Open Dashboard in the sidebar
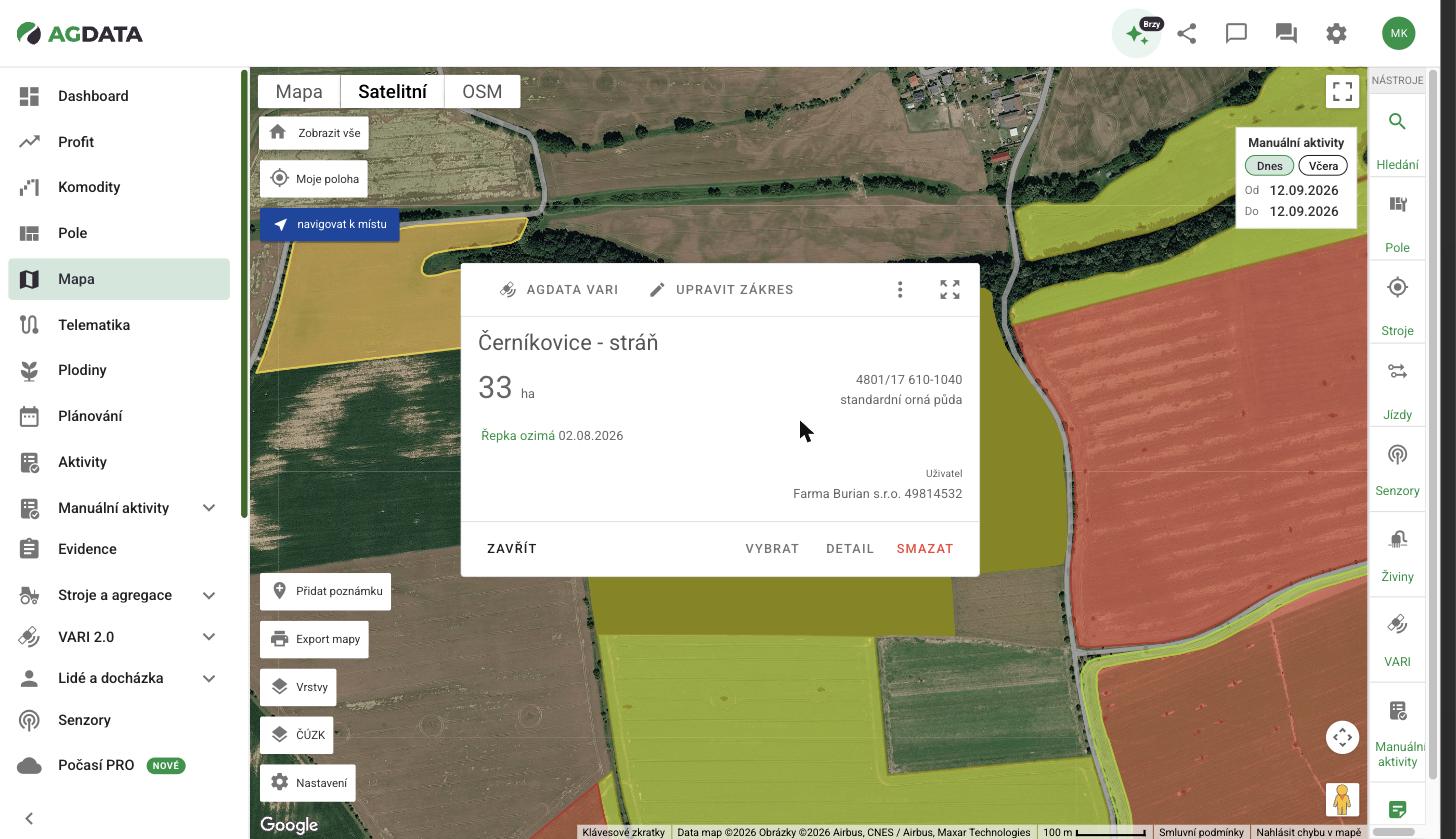The width and height of the screenshot is (1456, 839). 119,96
